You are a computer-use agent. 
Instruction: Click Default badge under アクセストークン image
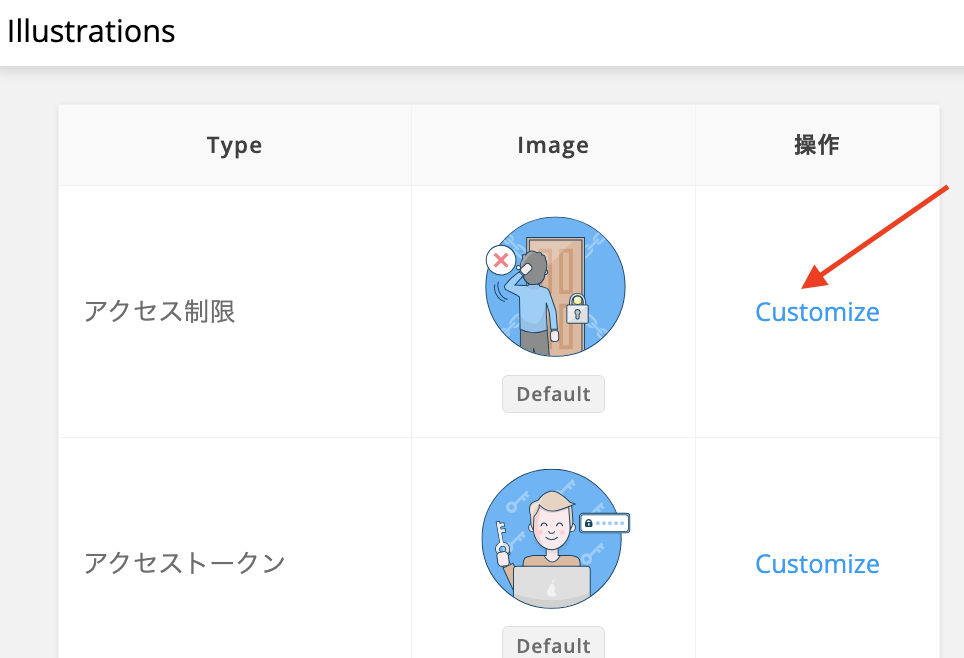pyautogui.click(x=553, y=643)
